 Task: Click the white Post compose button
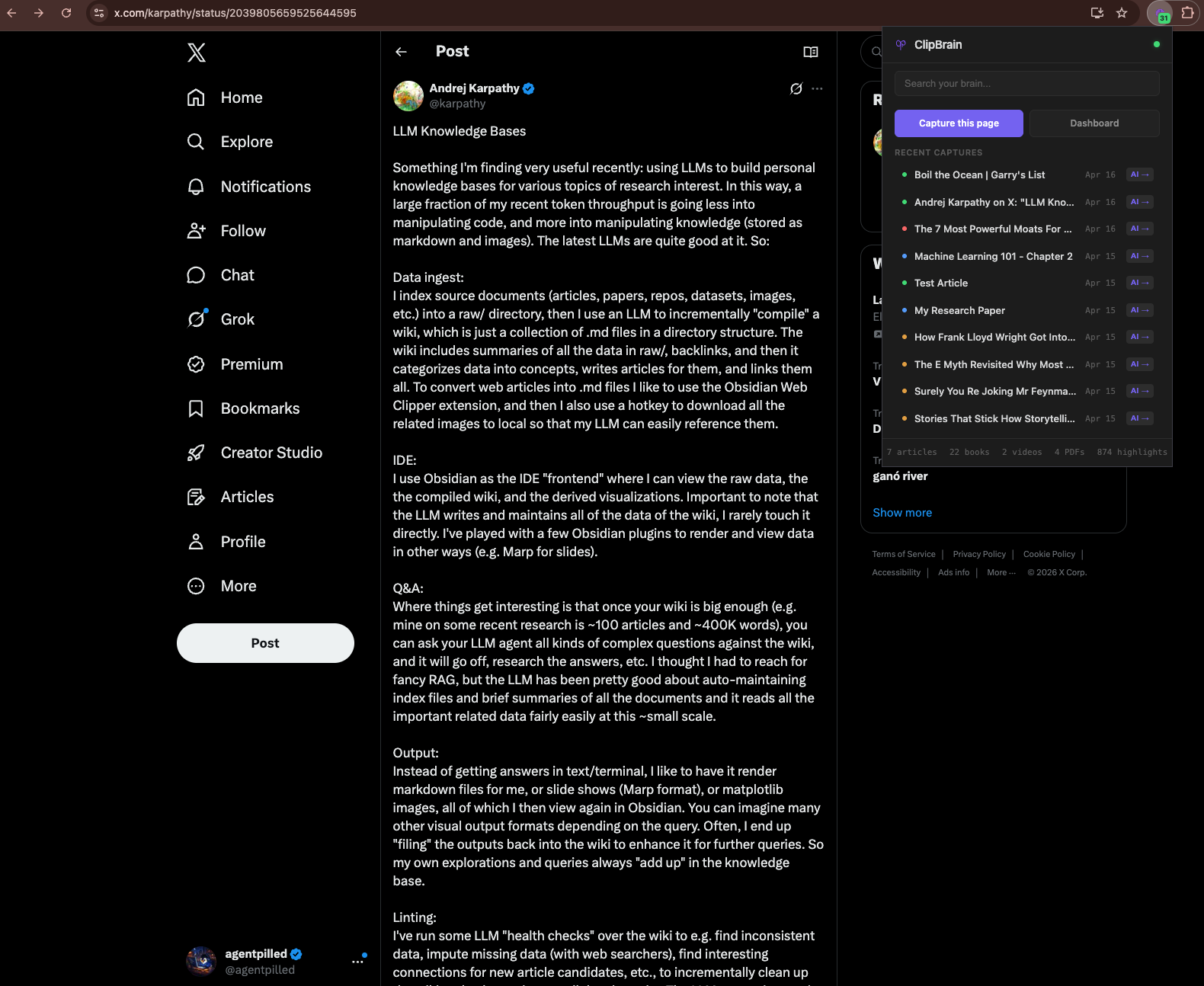click(265, 643)
